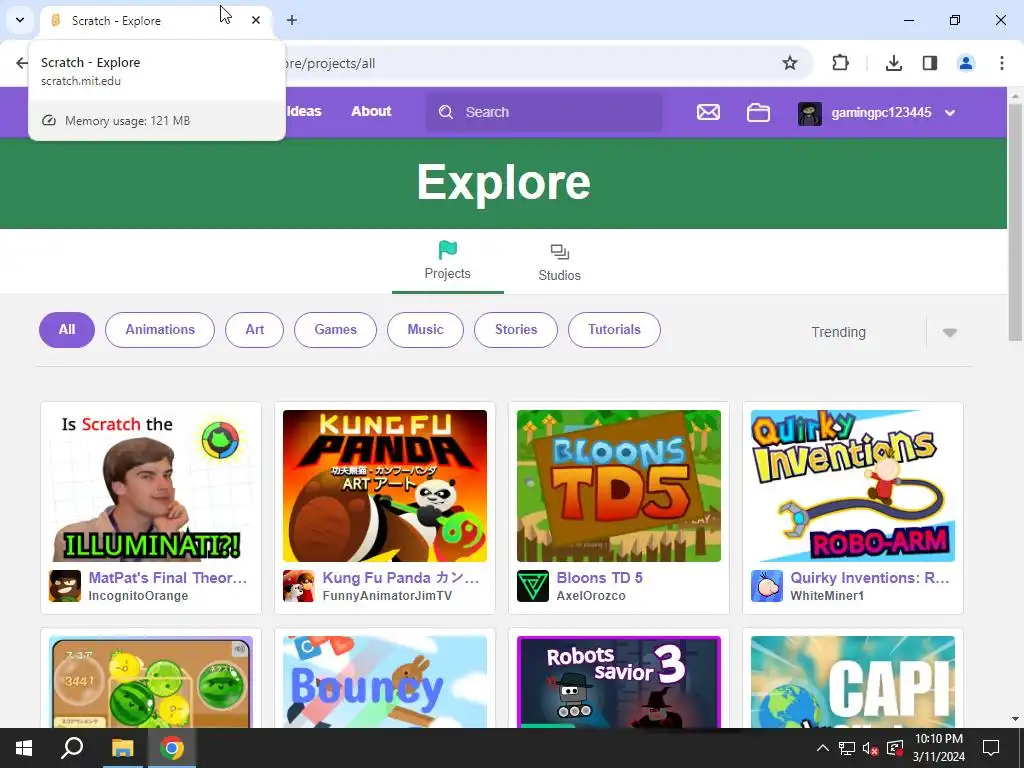Screen dimensions: 1024x768
Task: Expand the tab search chevron
Action: click(x=20, y=20)
